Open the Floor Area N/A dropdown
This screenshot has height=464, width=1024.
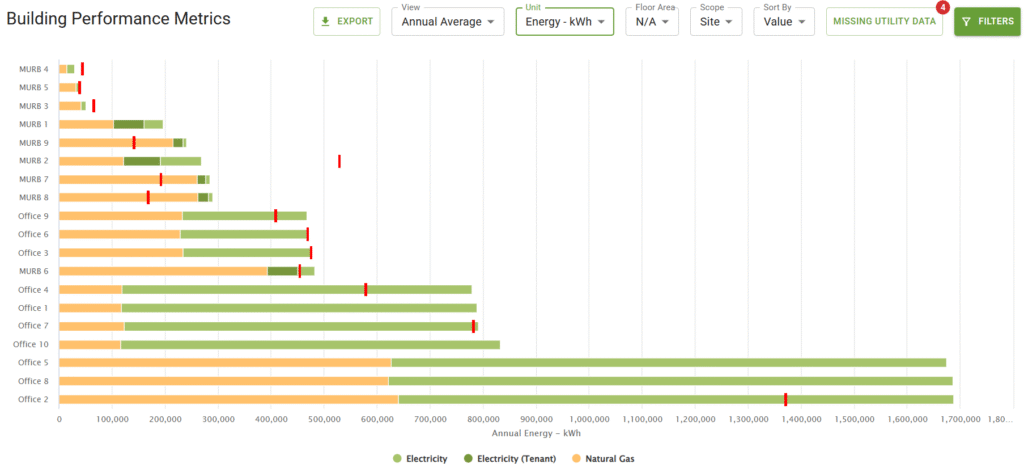coord(651,21)
